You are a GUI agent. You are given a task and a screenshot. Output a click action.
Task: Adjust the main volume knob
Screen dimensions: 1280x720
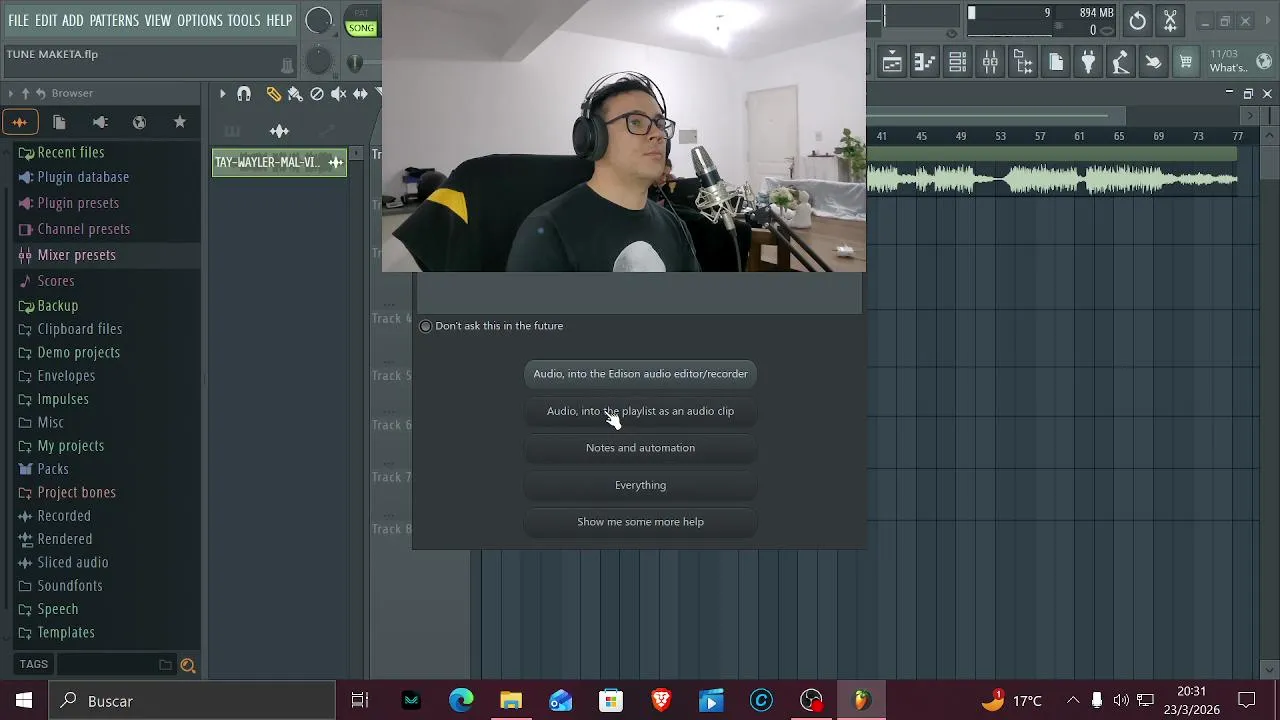[318, 21]
